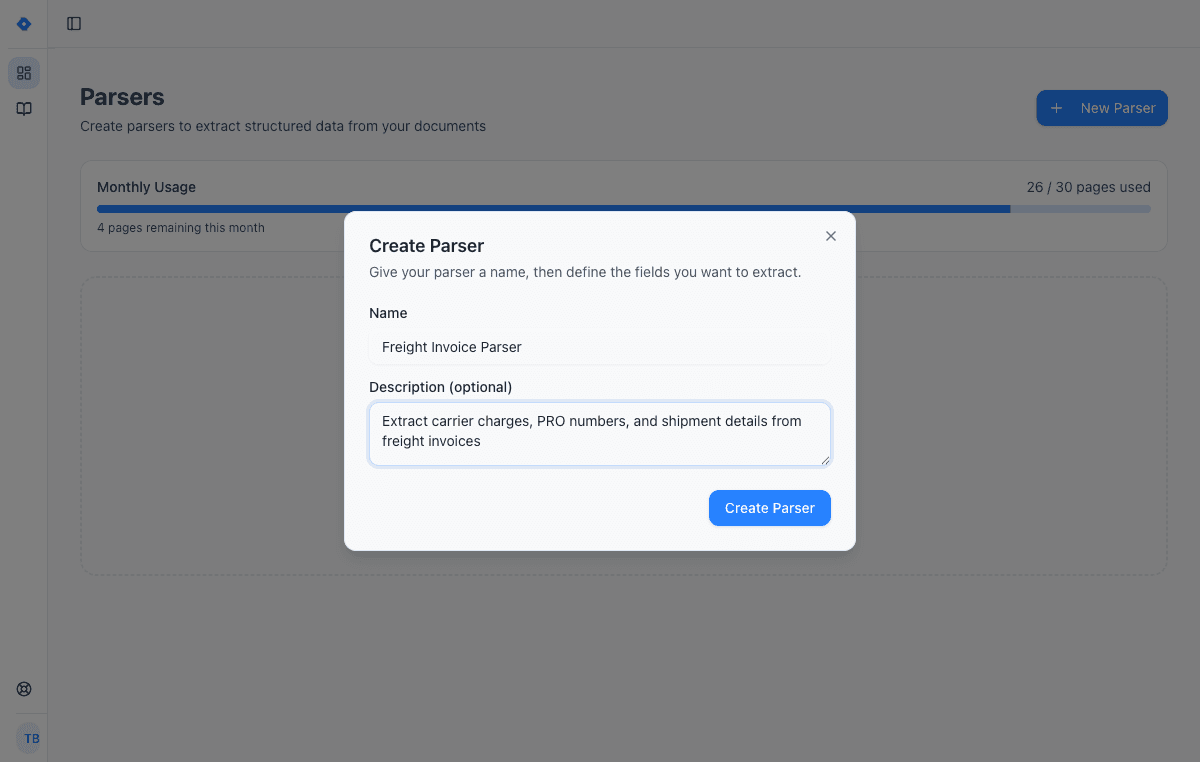Click the app logo diamond icon
The image size is (1200, 762).
tap(23, 23)
